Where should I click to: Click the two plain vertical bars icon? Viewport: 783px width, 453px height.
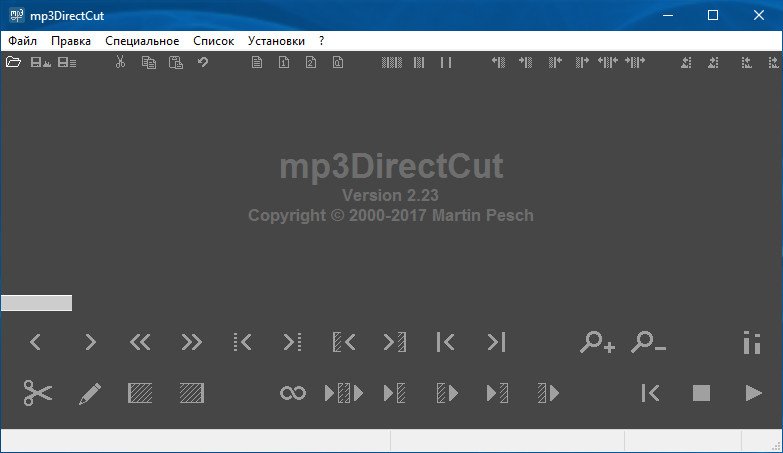pyautogui.click(x=446, y=62)
